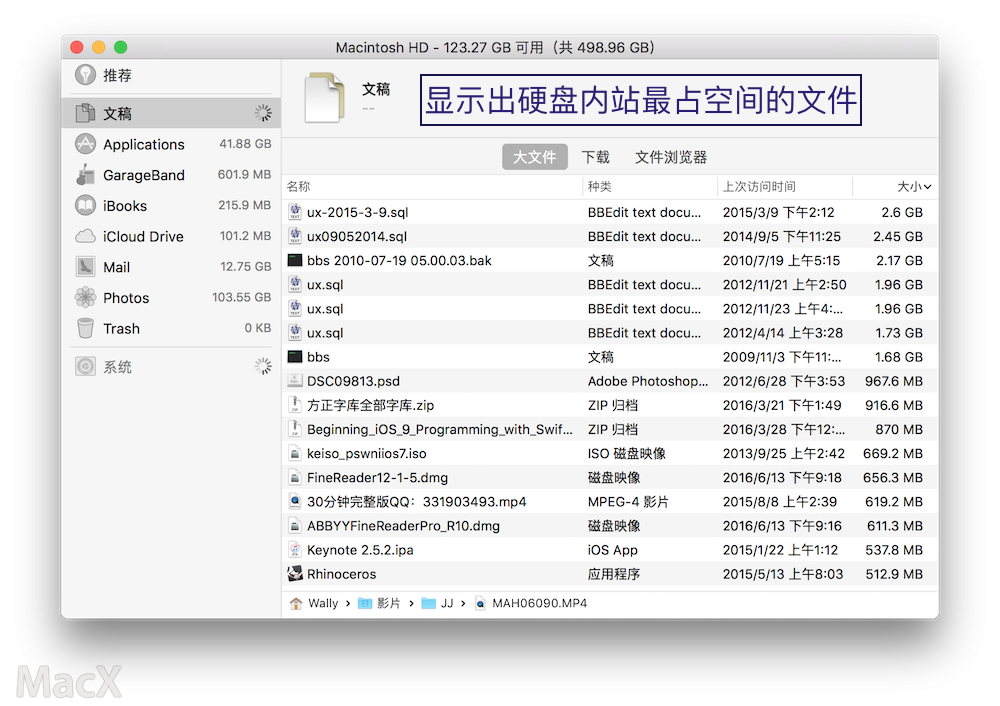The image size is (1000, 706).
Task: Click the 文稿 loading spinner
Action: [x=263, y=113]
